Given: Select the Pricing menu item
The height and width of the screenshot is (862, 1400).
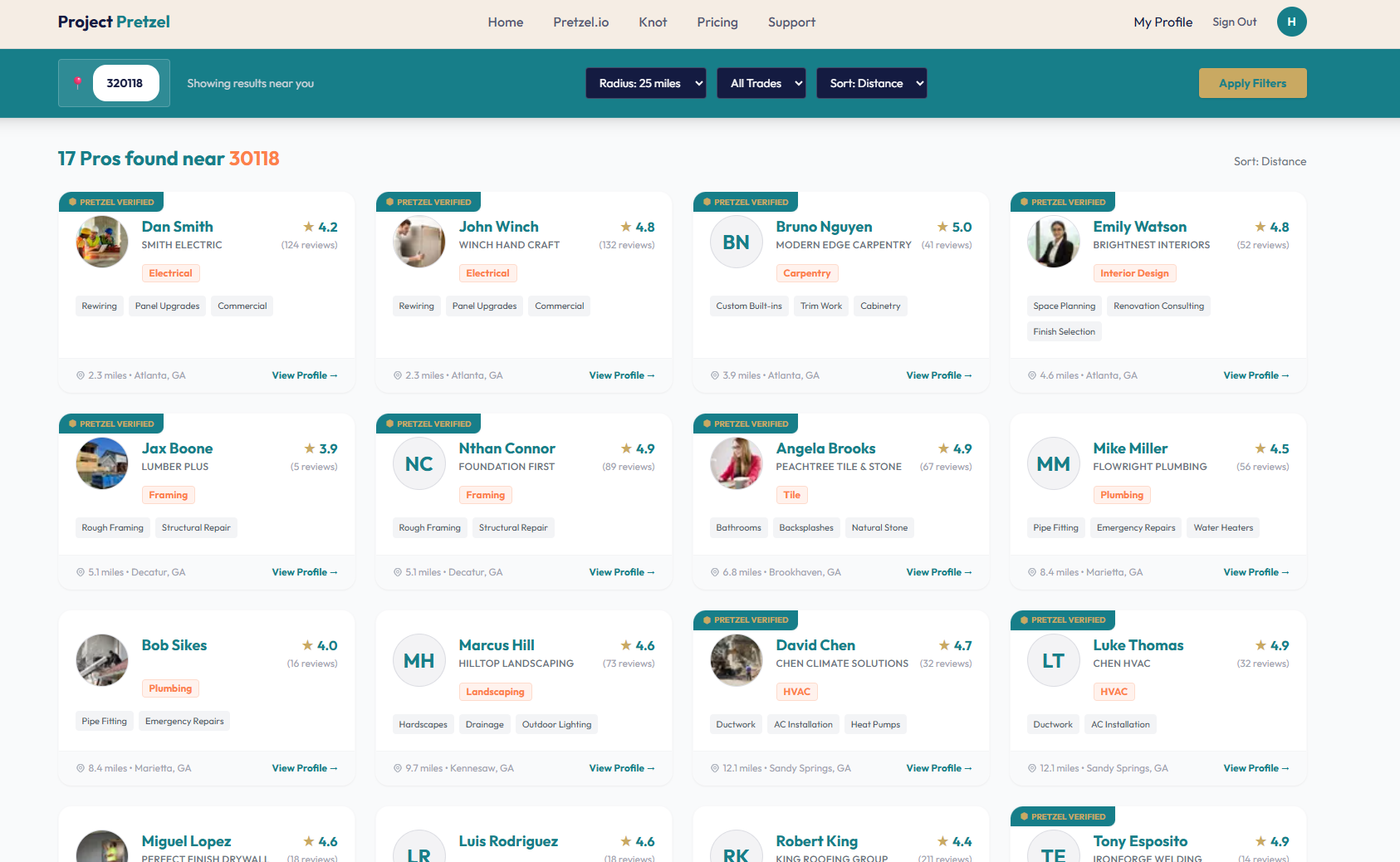Looking at the screenshot, I should click(x=717, y=22).
